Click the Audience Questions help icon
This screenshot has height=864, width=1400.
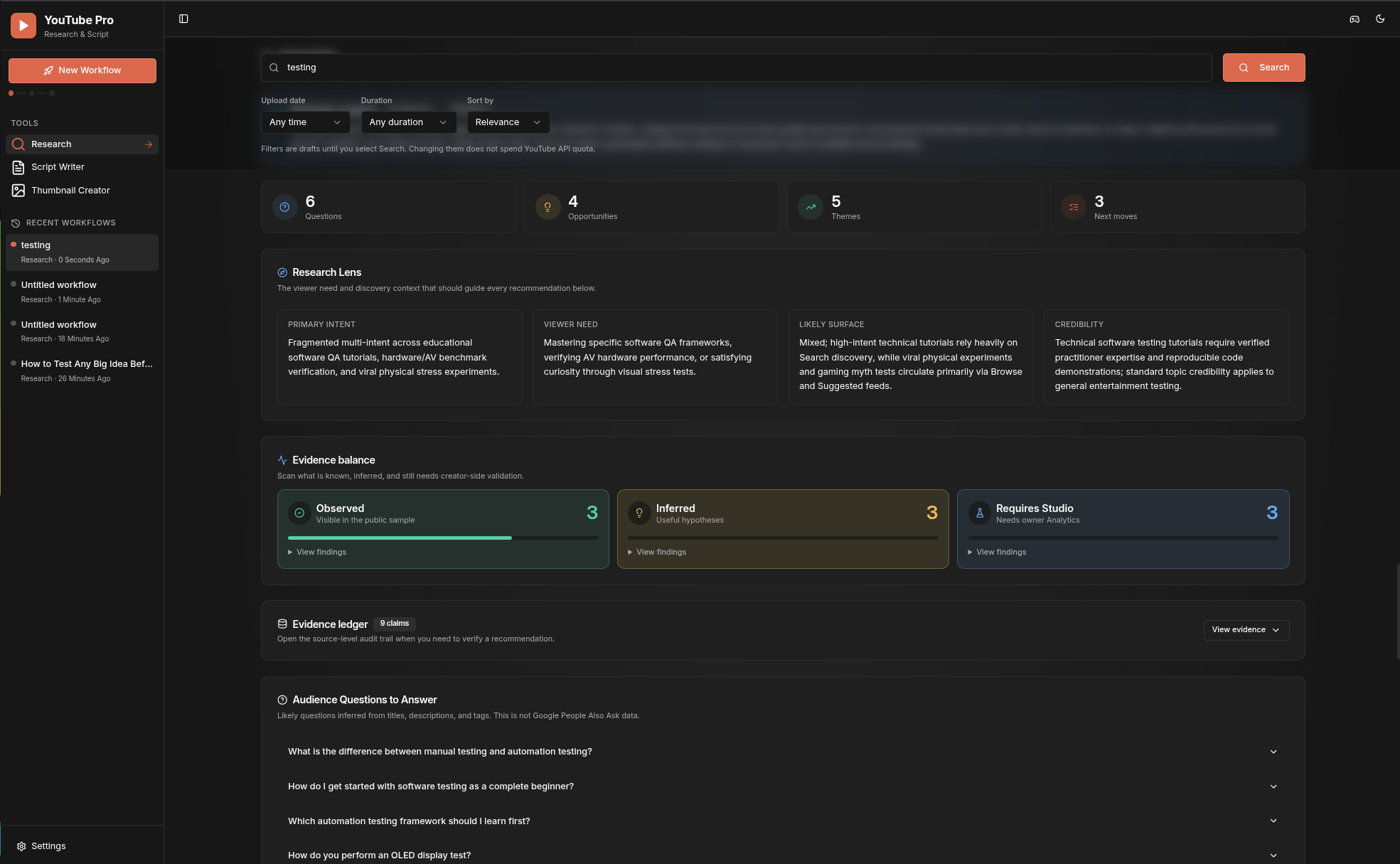(x=282, y=700)
